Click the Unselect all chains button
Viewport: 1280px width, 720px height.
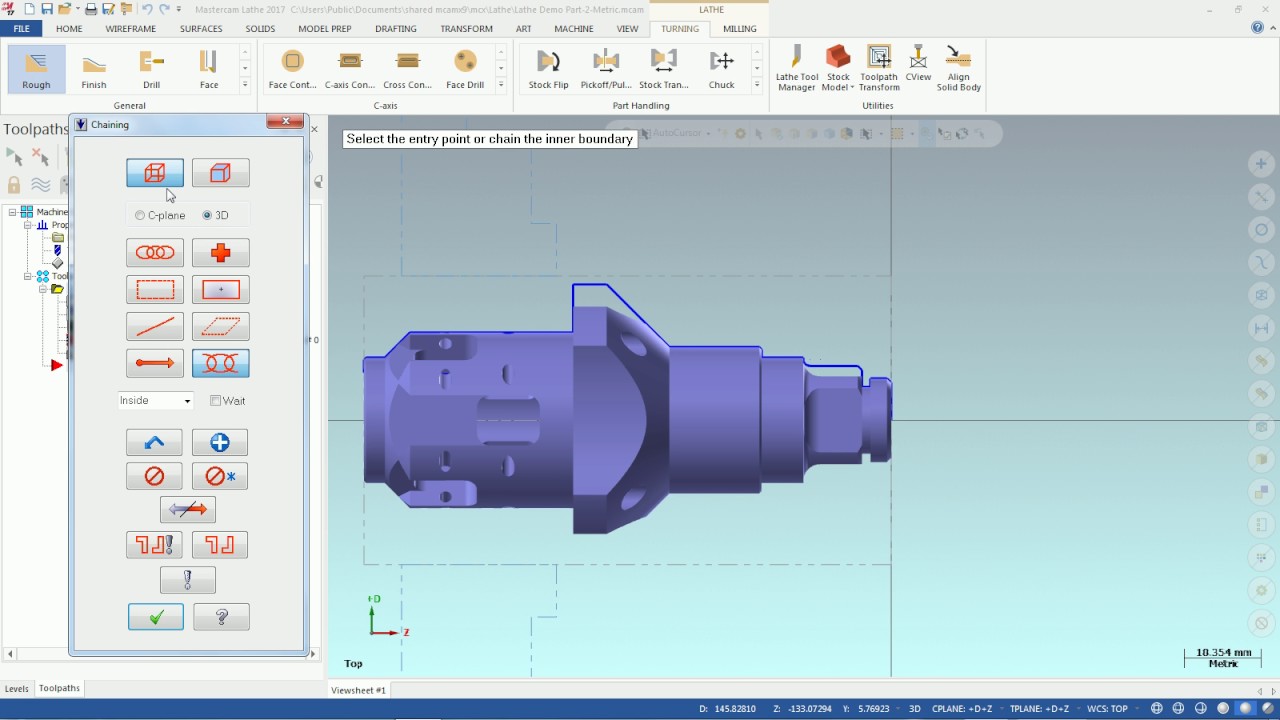point(220,476)
